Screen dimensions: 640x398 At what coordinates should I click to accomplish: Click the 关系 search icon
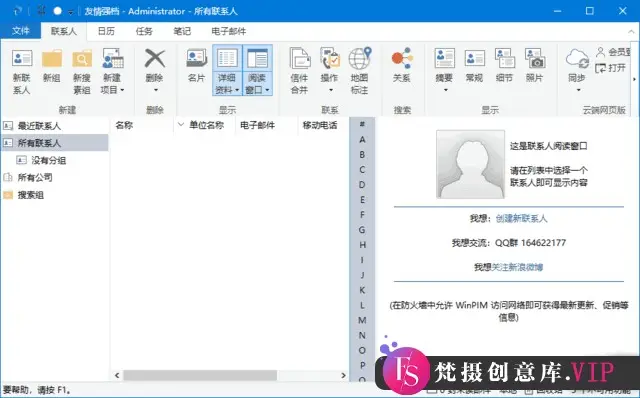[x=402, y=59]
